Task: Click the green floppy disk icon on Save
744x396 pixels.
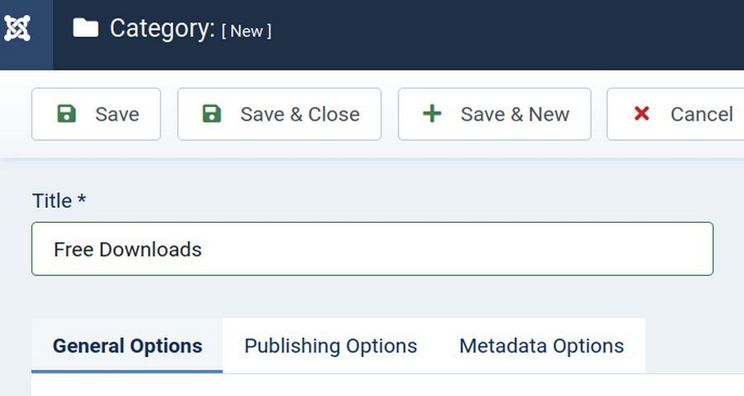Action: (66, 114)
